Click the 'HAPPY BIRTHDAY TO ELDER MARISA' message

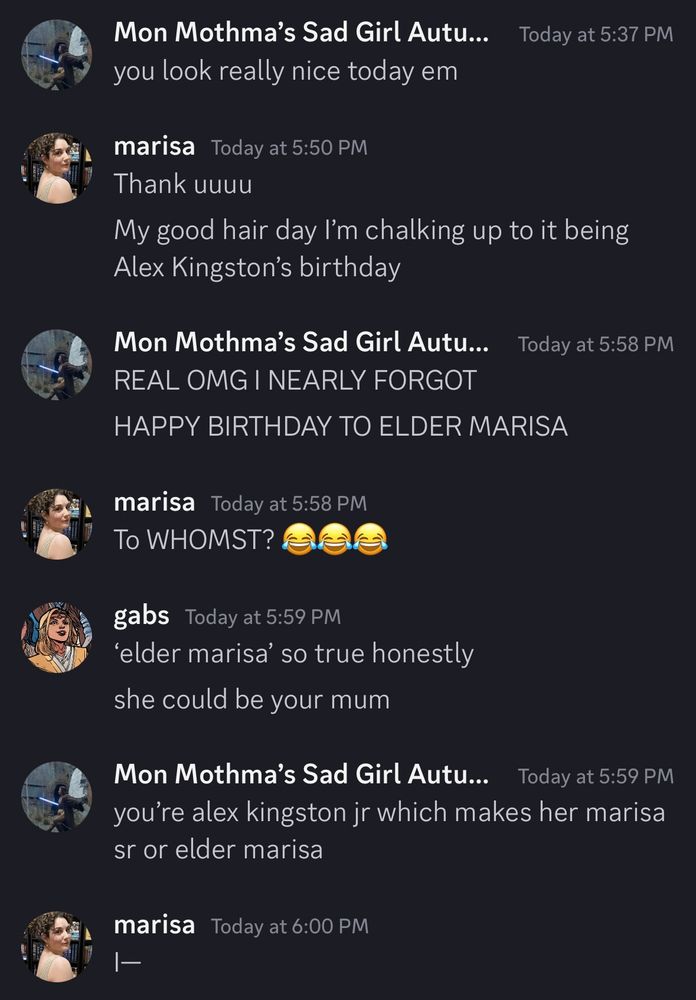click(x=340, y=426)
